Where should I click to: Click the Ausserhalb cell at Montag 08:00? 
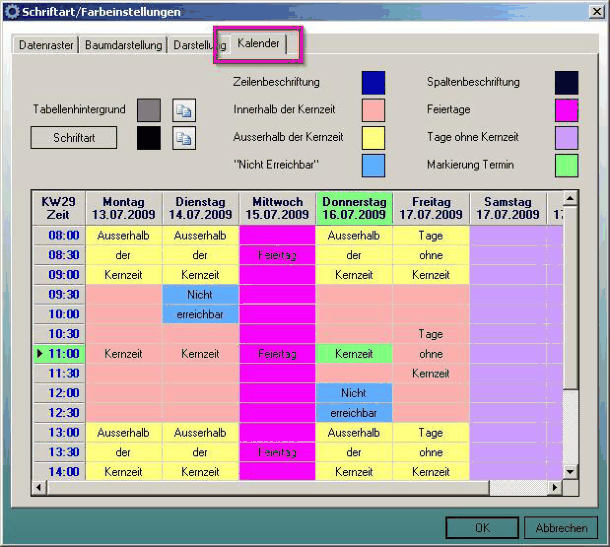click(124, 235)
